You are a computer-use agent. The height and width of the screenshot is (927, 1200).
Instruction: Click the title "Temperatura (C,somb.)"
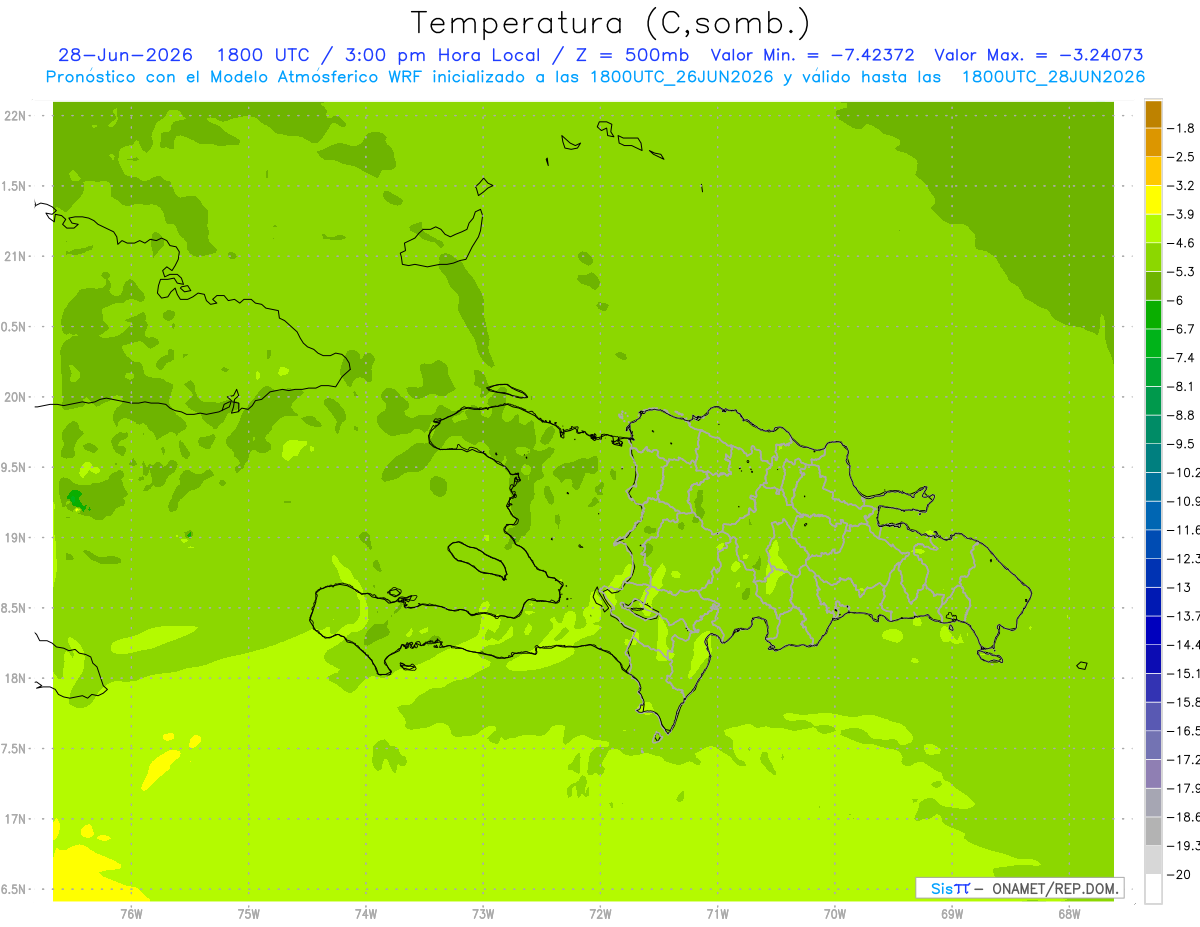[x=611, y=23]
